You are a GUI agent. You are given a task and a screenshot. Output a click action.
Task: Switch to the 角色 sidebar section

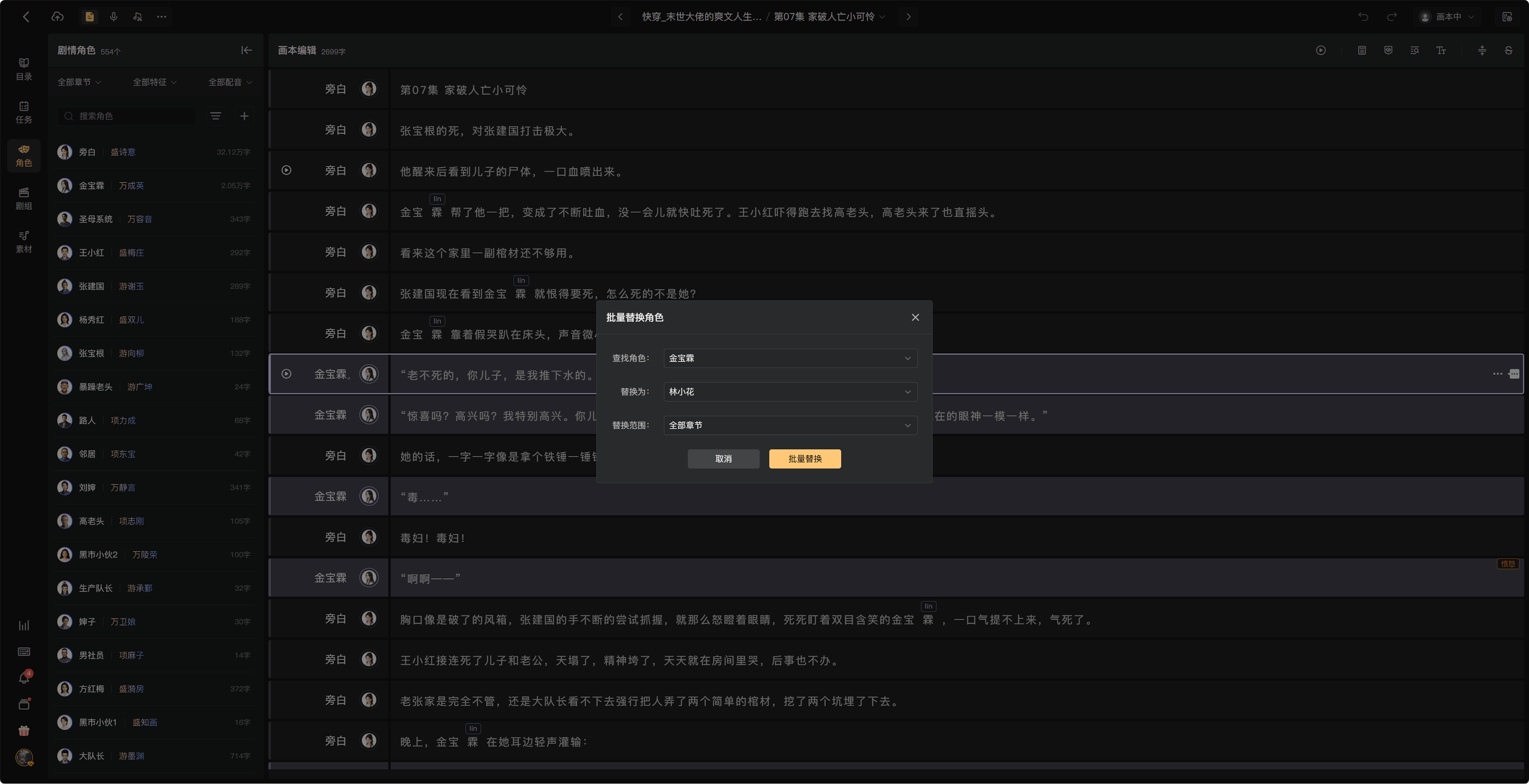[x=24, y=156]
